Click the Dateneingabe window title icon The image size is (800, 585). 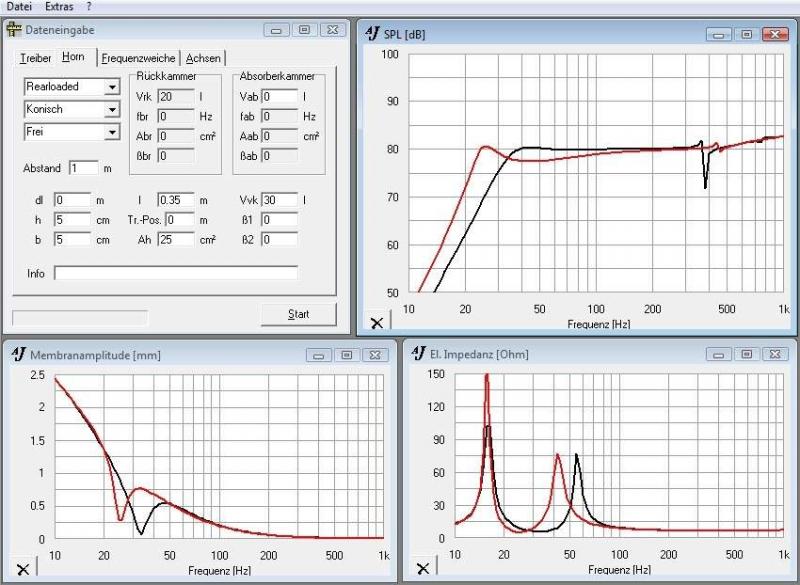(14, 30)
